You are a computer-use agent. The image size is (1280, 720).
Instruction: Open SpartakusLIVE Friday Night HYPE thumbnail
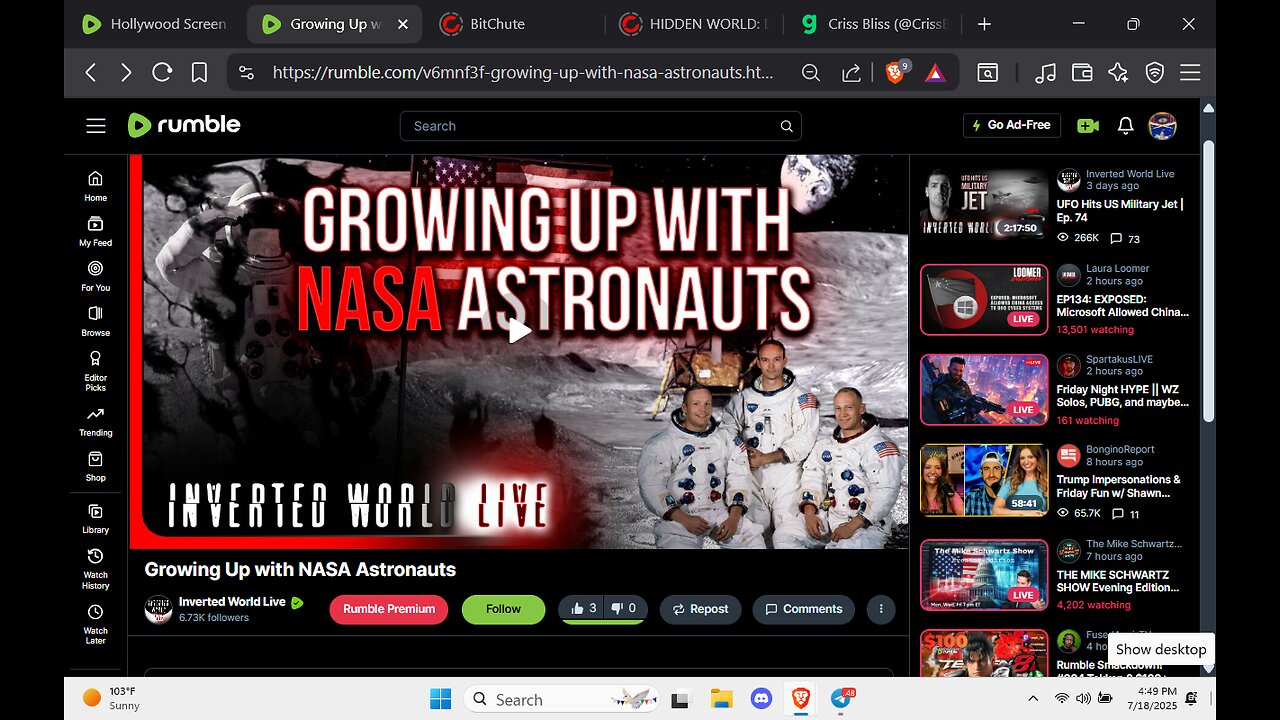pyautogui.click(x=984, y=389)
